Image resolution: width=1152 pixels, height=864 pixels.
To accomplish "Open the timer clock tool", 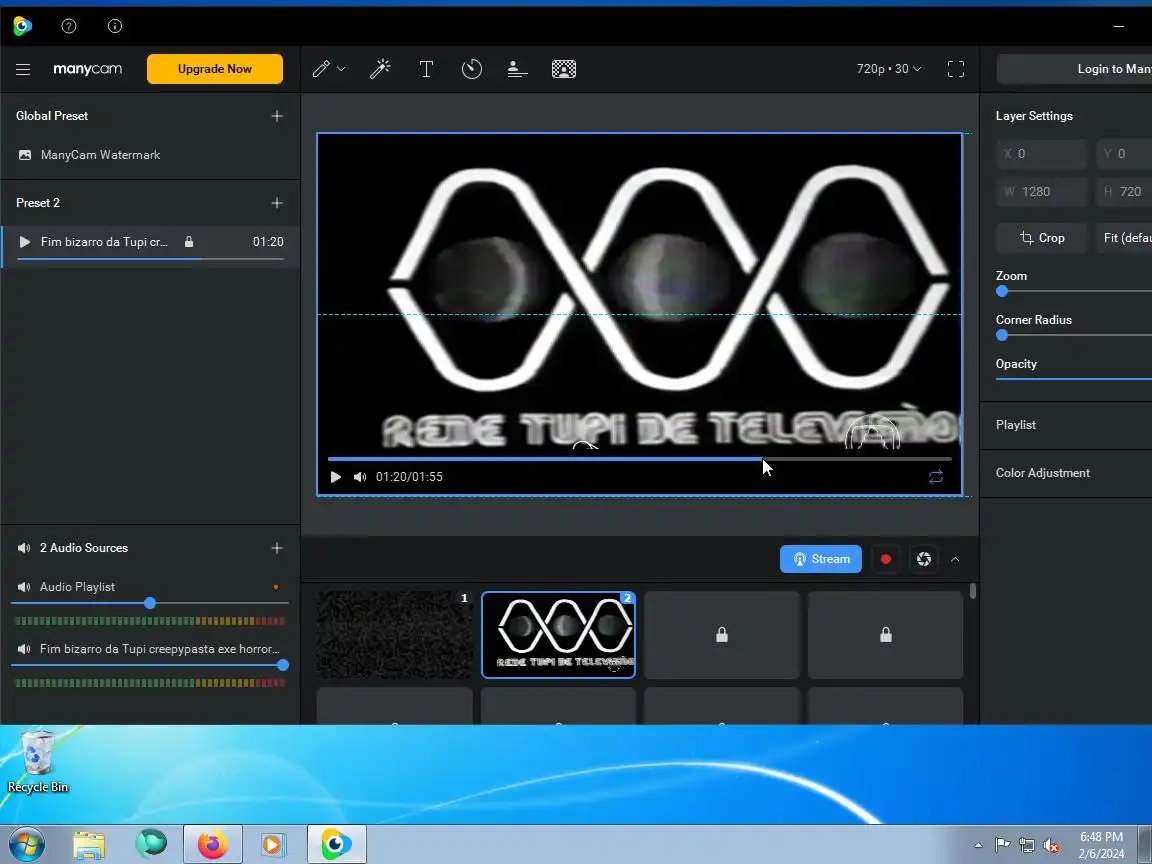I will click(x=472, y=69).
